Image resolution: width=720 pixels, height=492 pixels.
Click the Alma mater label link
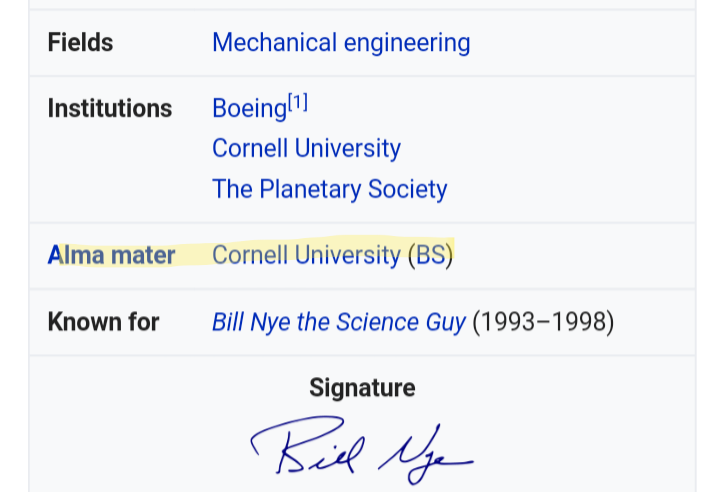111,255
